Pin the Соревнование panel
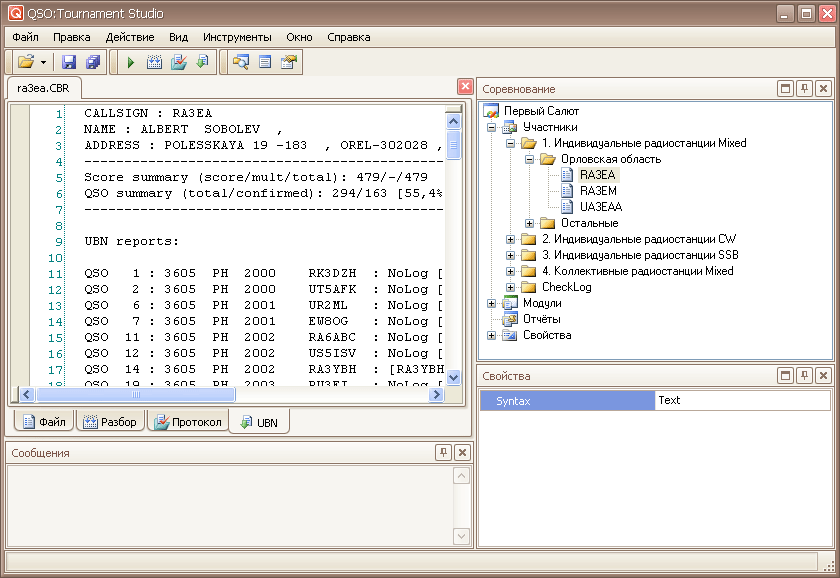 point(804,89)
